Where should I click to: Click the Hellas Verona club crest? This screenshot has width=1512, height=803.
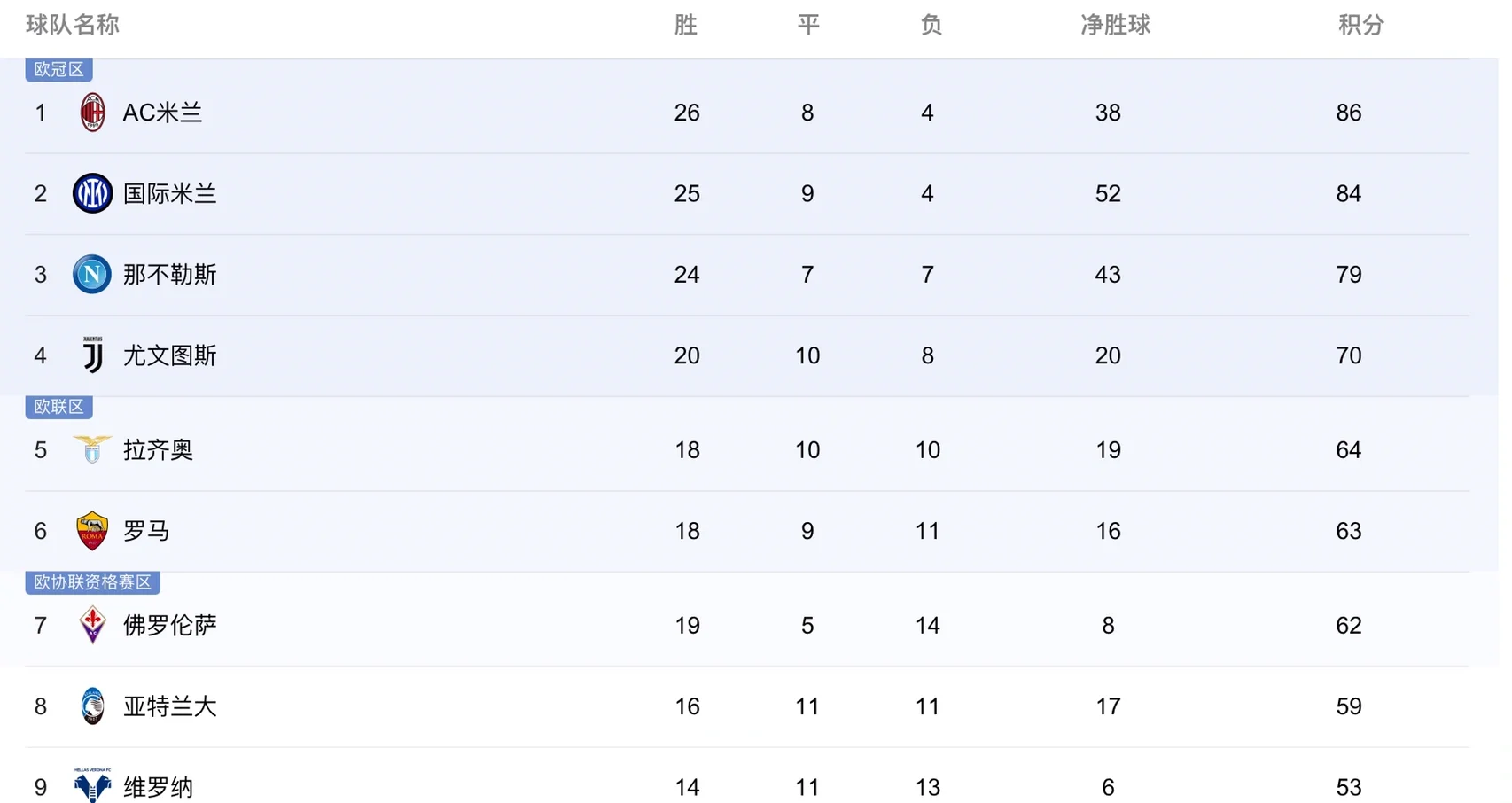[x=92, y=785]
